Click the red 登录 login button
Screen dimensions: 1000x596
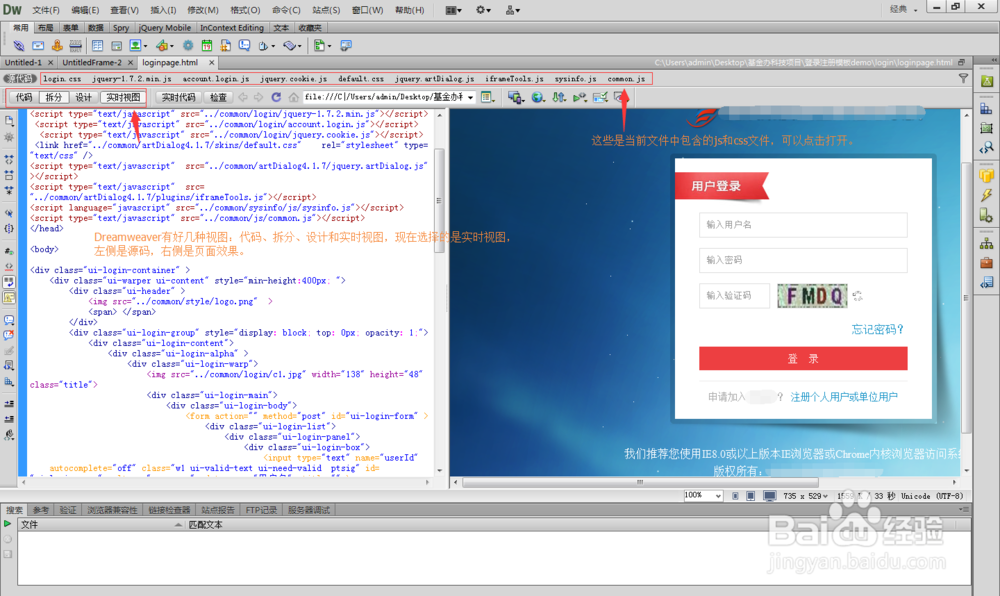pyautogui.click(x=803, y=358)
